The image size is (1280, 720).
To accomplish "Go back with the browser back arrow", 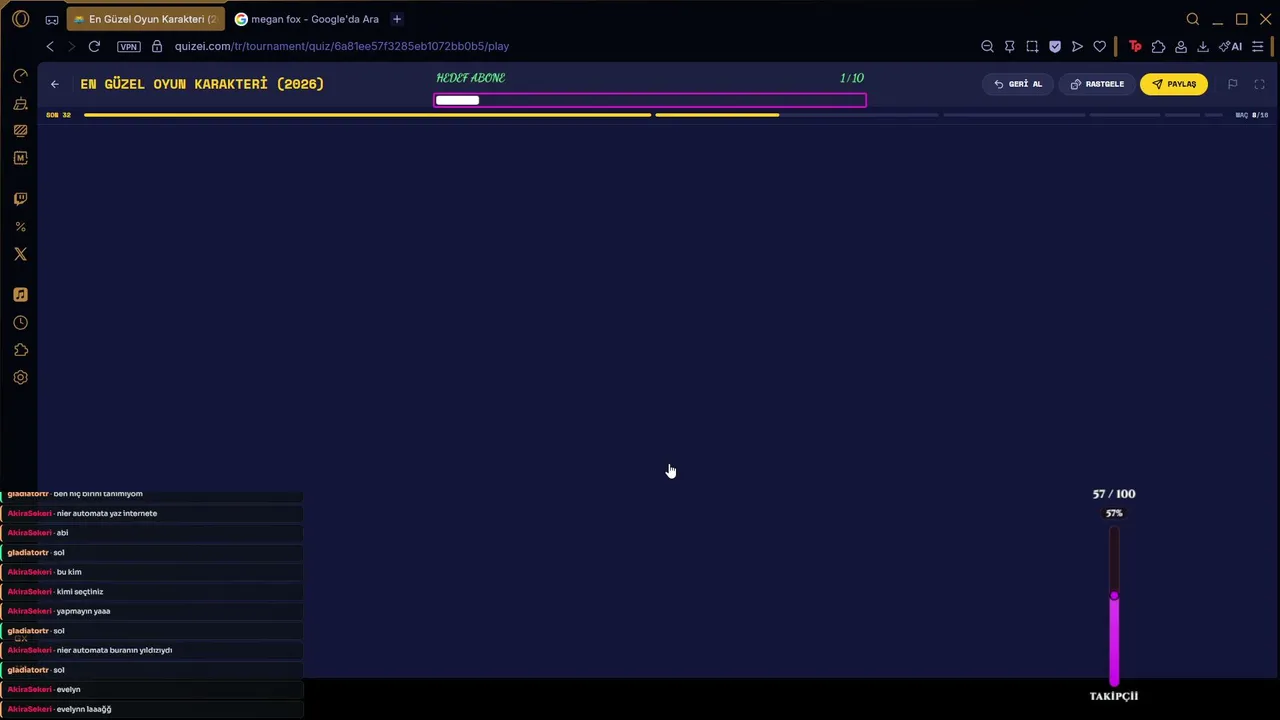I will [50, 46].
